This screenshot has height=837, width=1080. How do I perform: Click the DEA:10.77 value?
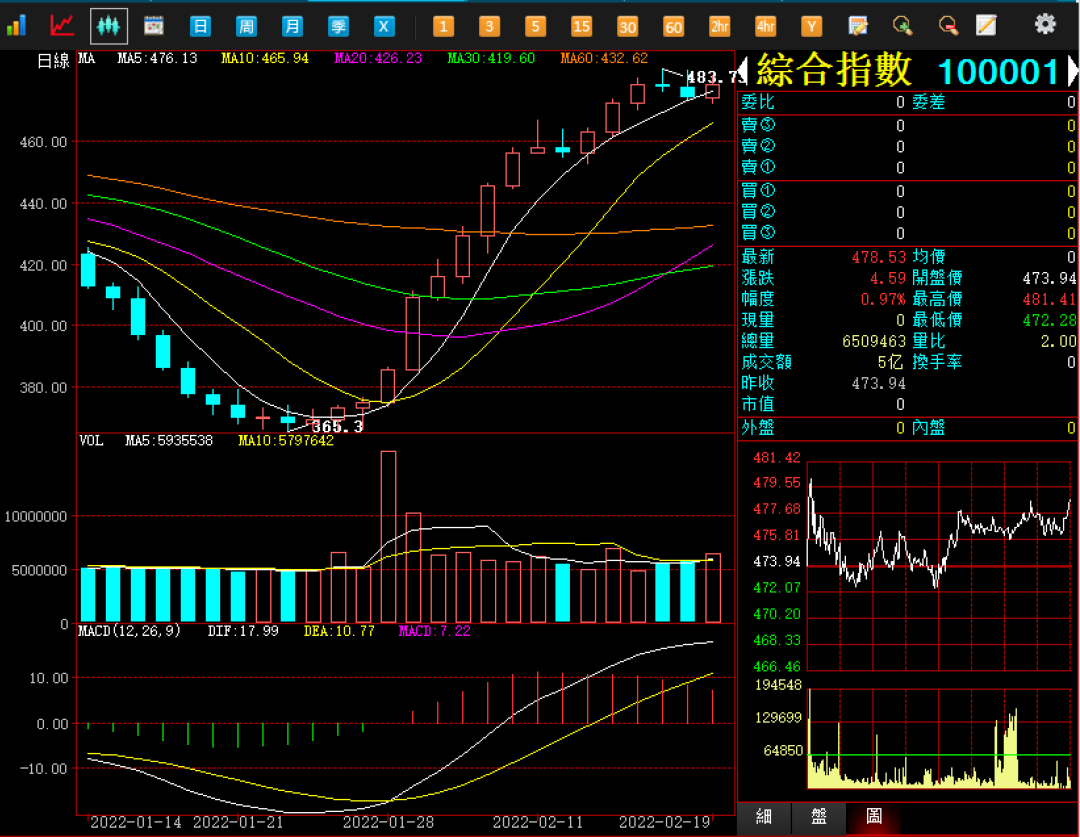(339, 631)
